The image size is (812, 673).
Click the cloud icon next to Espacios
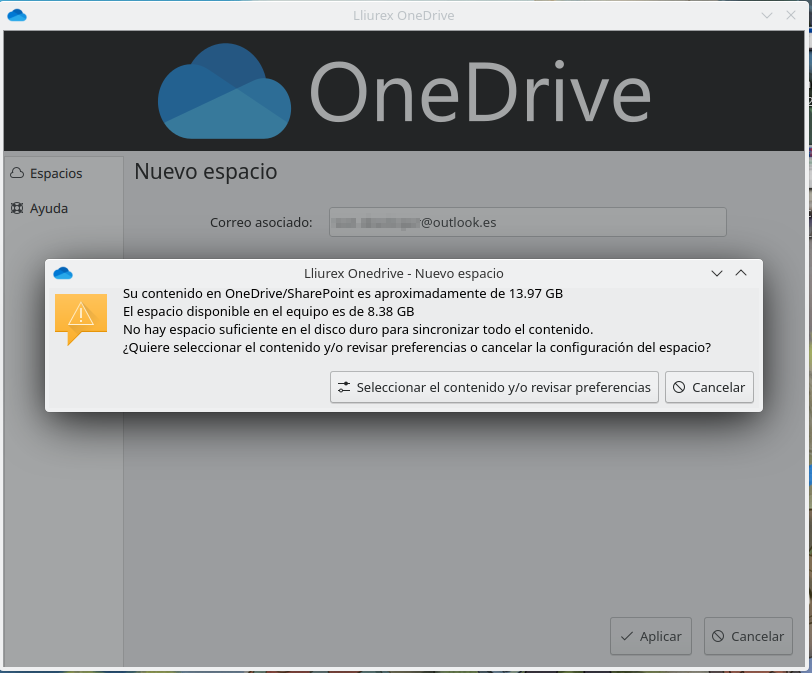[17, 173]
